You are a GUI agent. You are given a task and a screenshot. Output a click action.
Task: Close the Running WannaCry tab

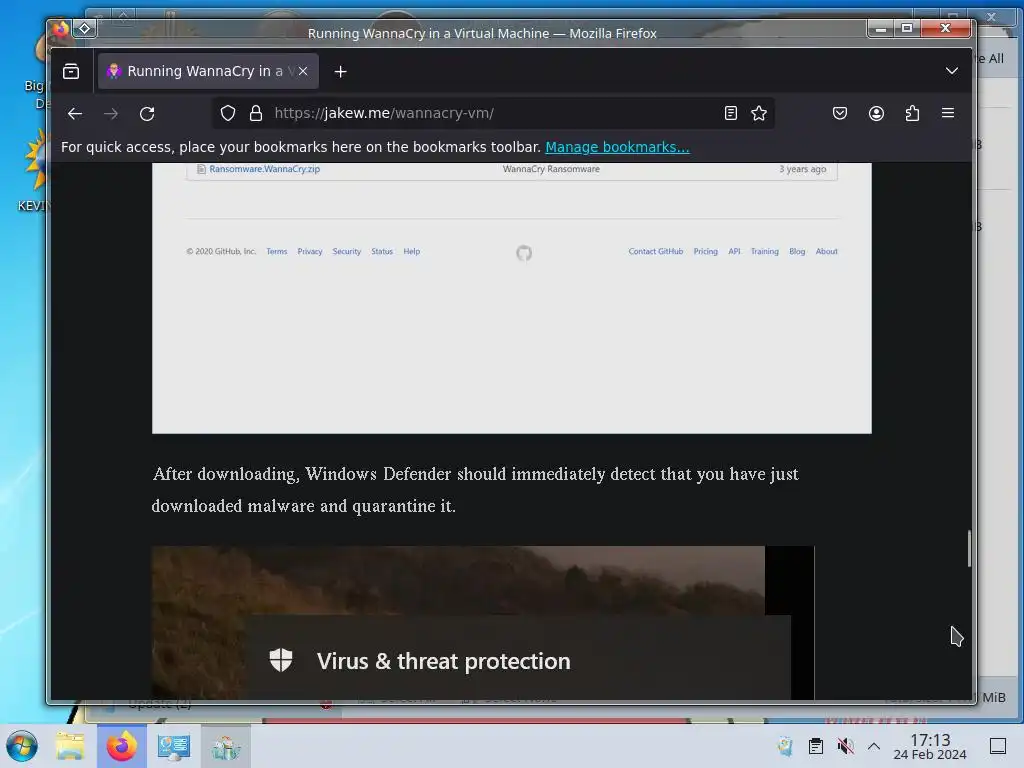pyautogui.click(x=303, y=71)
